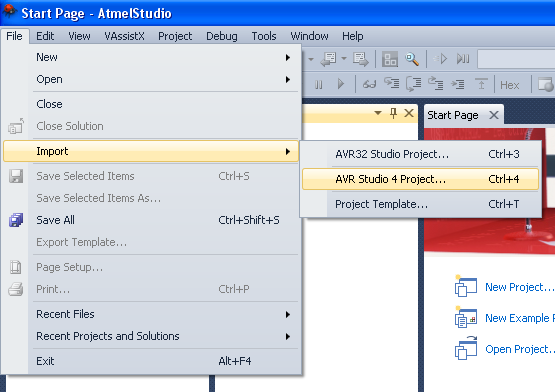555x392 pixels.
Task: Select Project Template import option
Action: (x=420, y=204)
